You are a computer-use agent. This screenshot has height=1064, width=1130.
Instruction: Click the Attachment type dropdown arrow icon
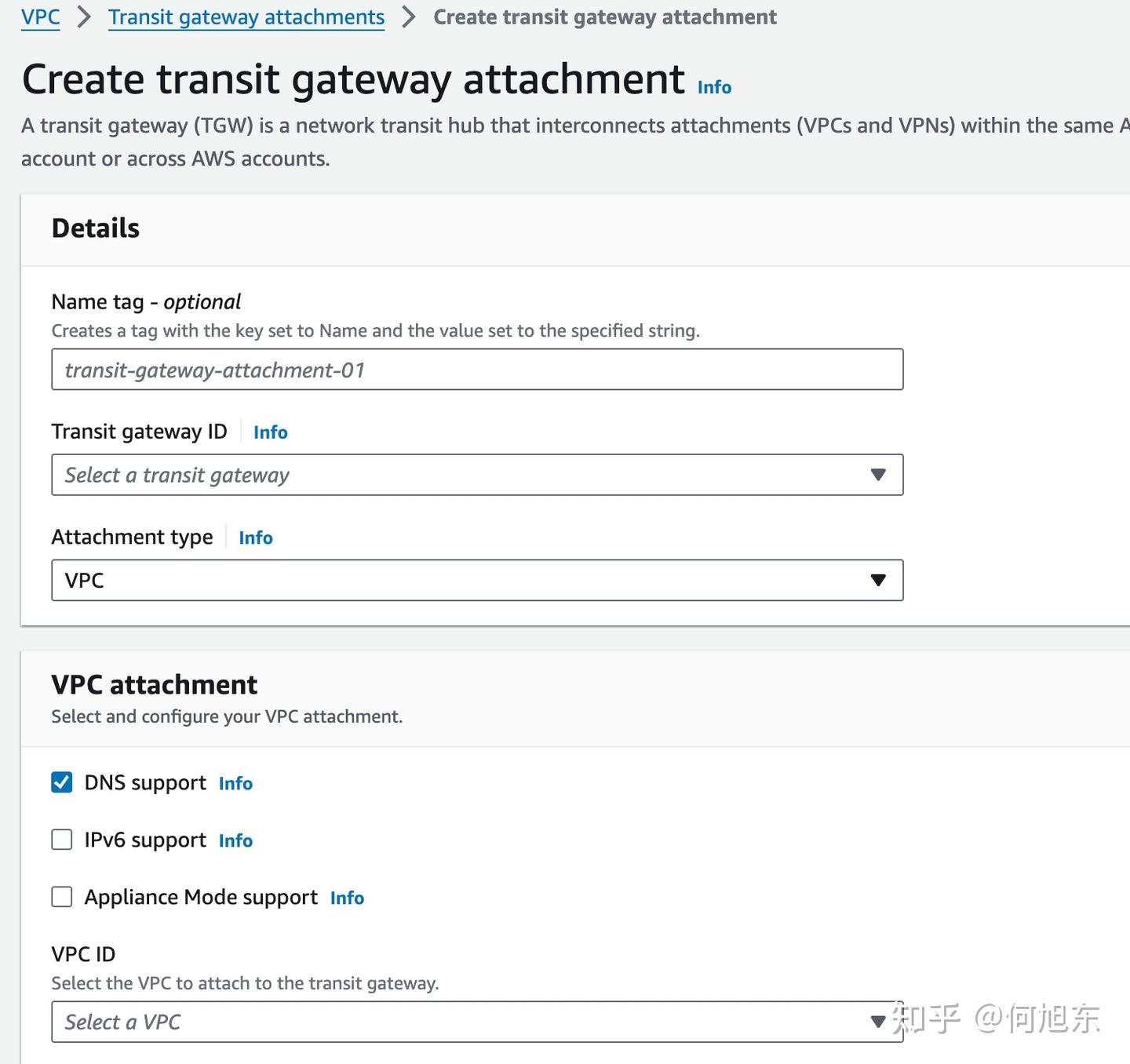878,580
